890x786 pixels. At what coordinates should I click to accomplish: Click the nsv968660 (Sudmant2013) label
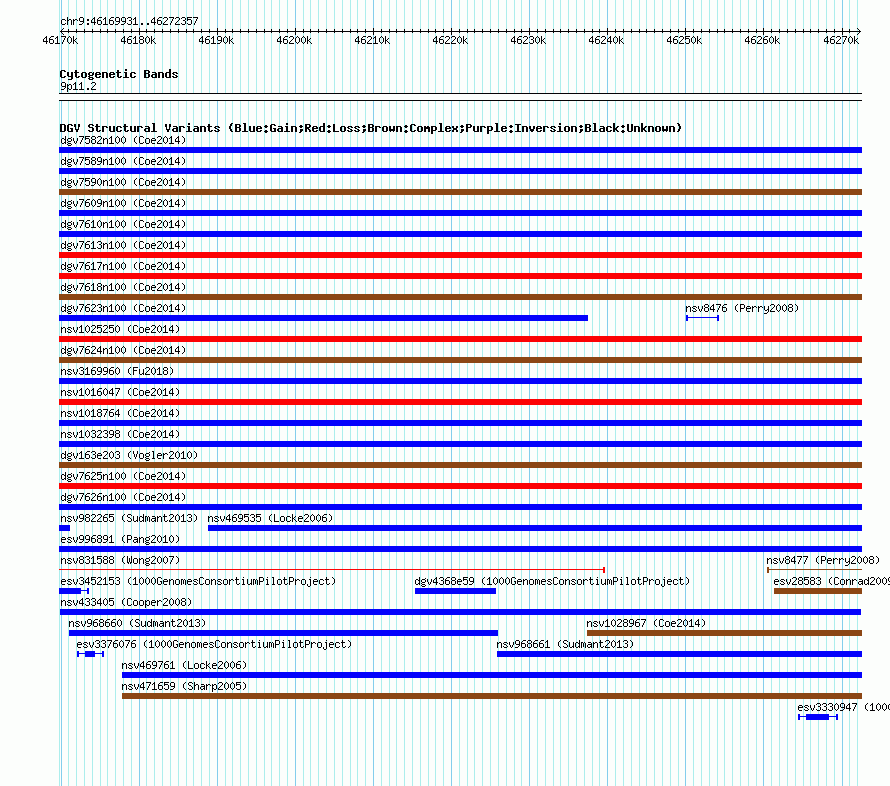point(137,623)
